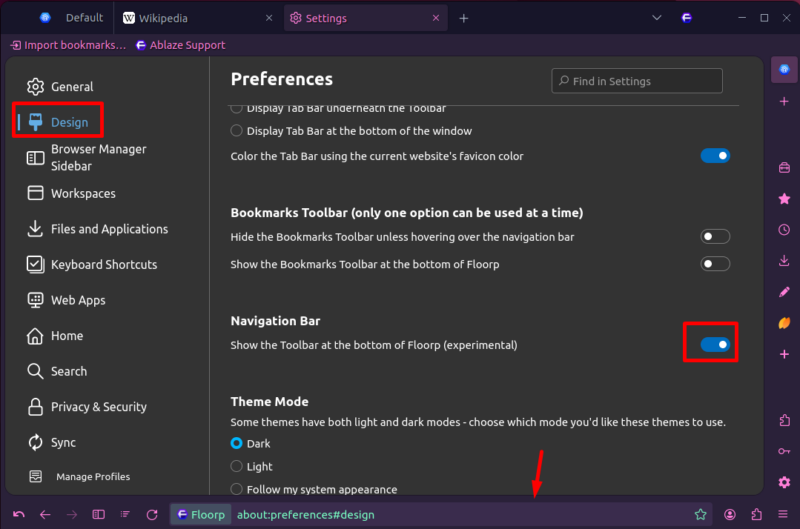Go forward with the forward arrow
Viewport: 800px width, 529px height.
(x=72, y=515)
